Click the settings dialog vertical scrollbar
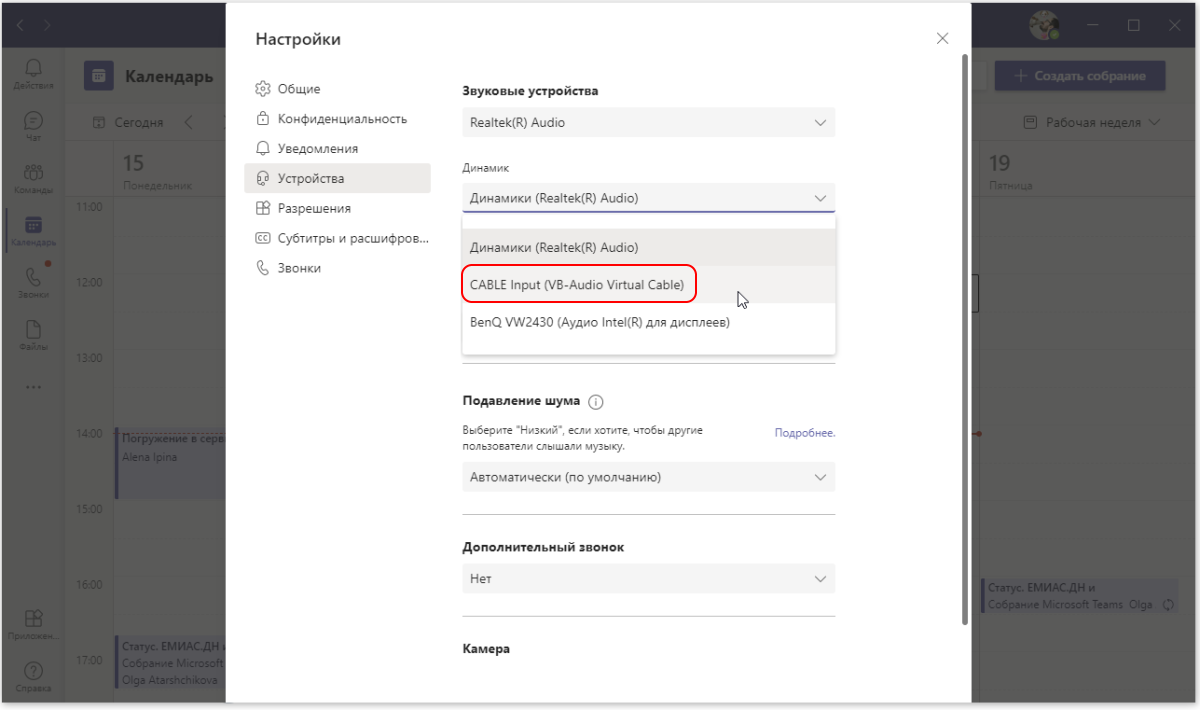 [x=965, y=338]
